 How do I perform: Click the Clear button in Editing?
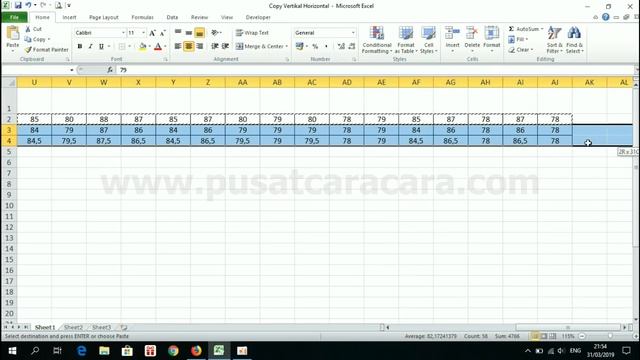(520, 50)
